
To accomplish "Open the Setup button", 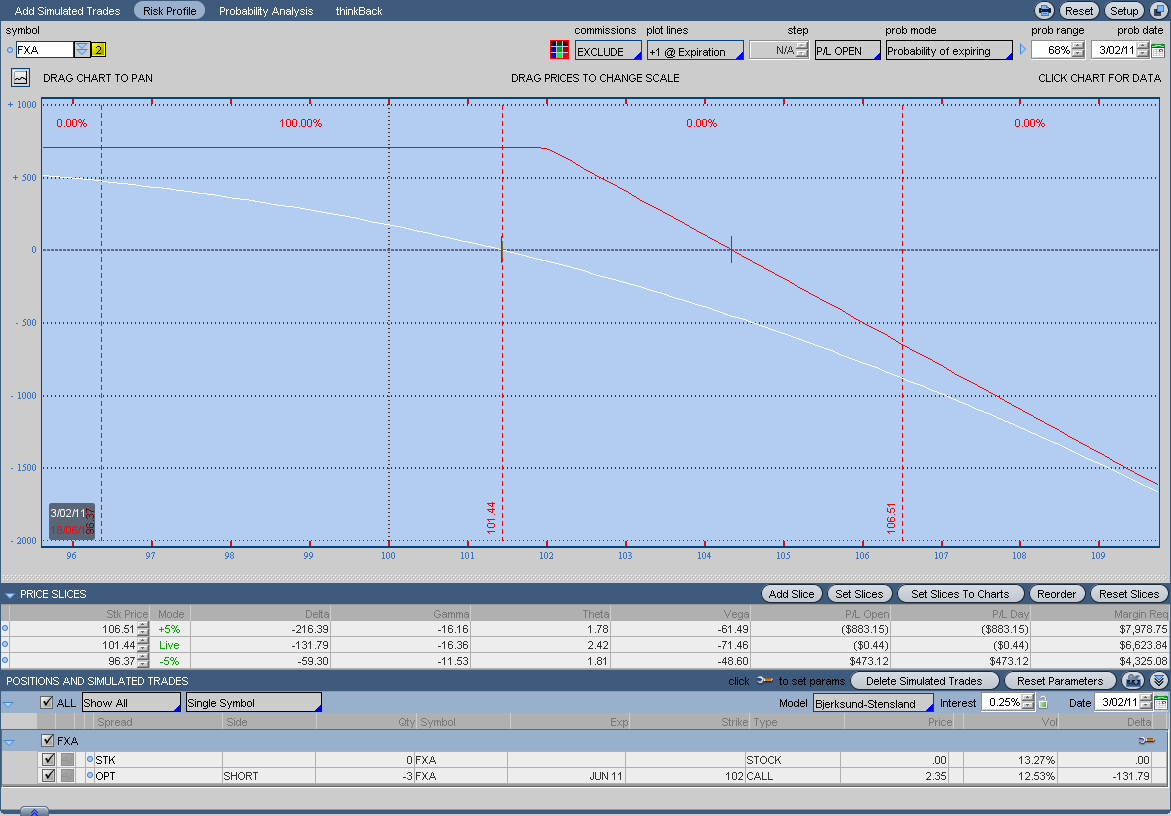I will [x=1123, y=10].
